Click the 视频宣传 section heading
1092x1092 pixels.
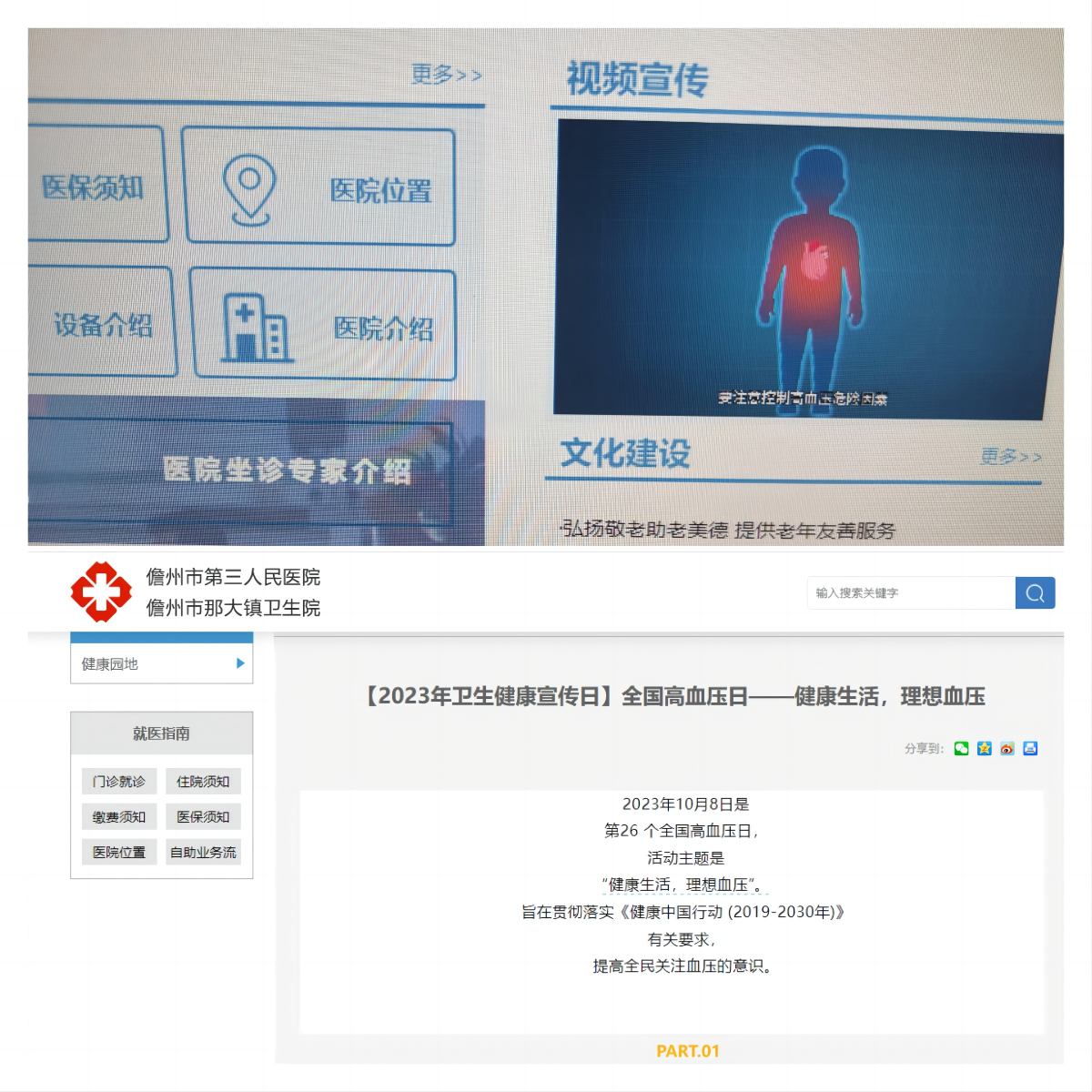point(637,79)
